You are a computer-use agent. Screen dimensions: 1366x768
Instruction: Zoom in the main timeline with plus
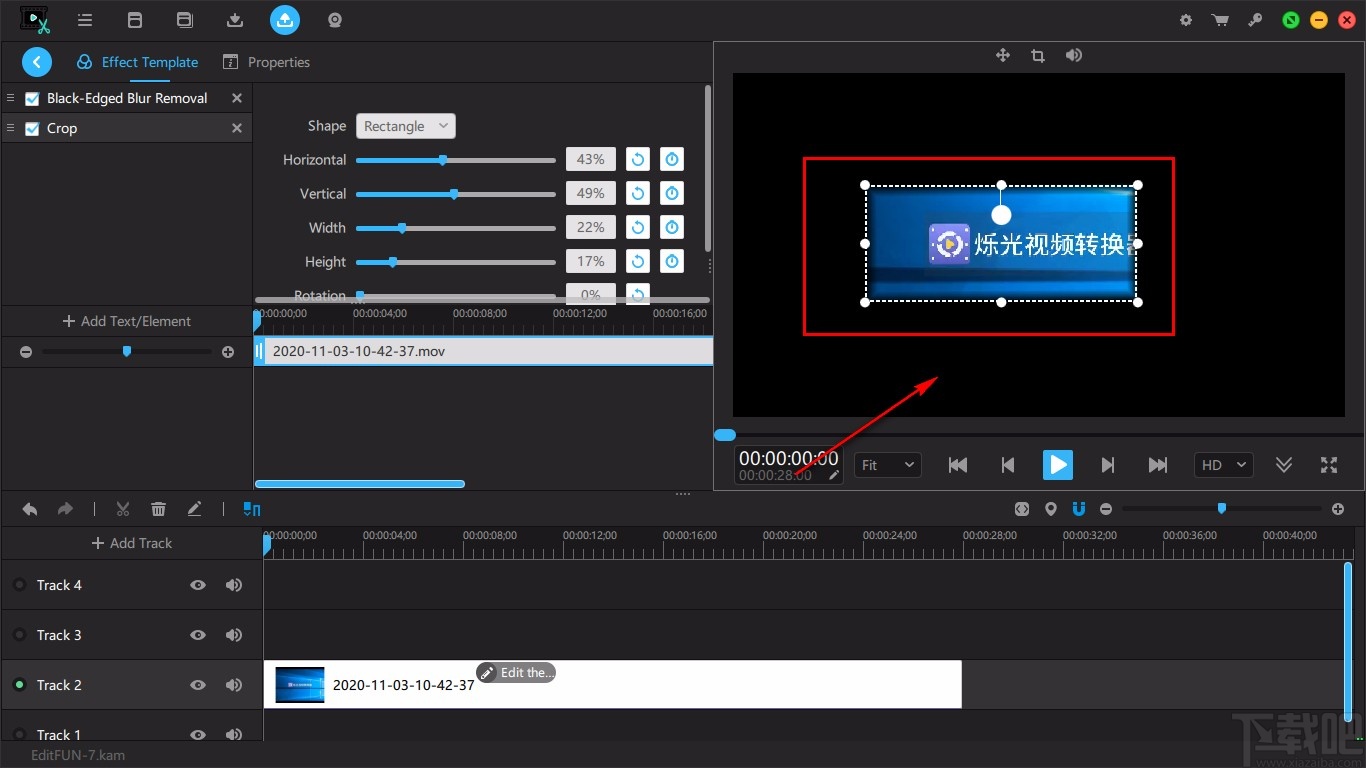(1338, 509)
